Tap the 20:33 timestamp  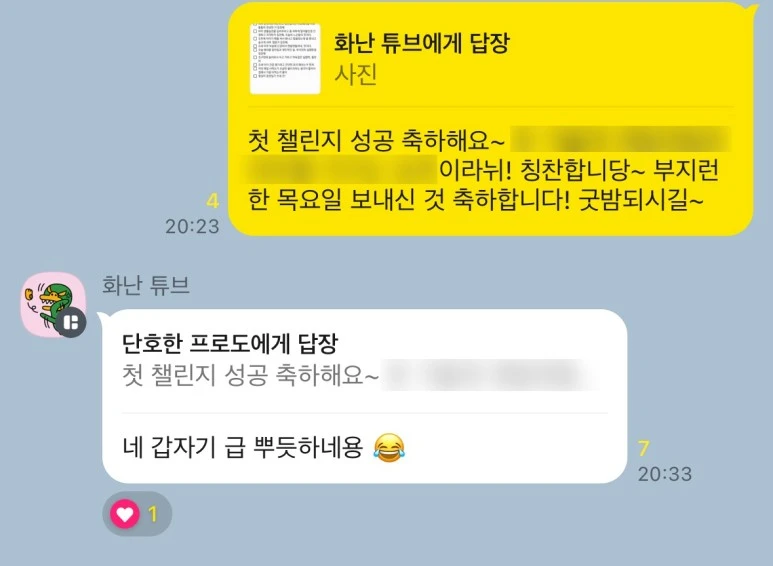click(665, 474)
